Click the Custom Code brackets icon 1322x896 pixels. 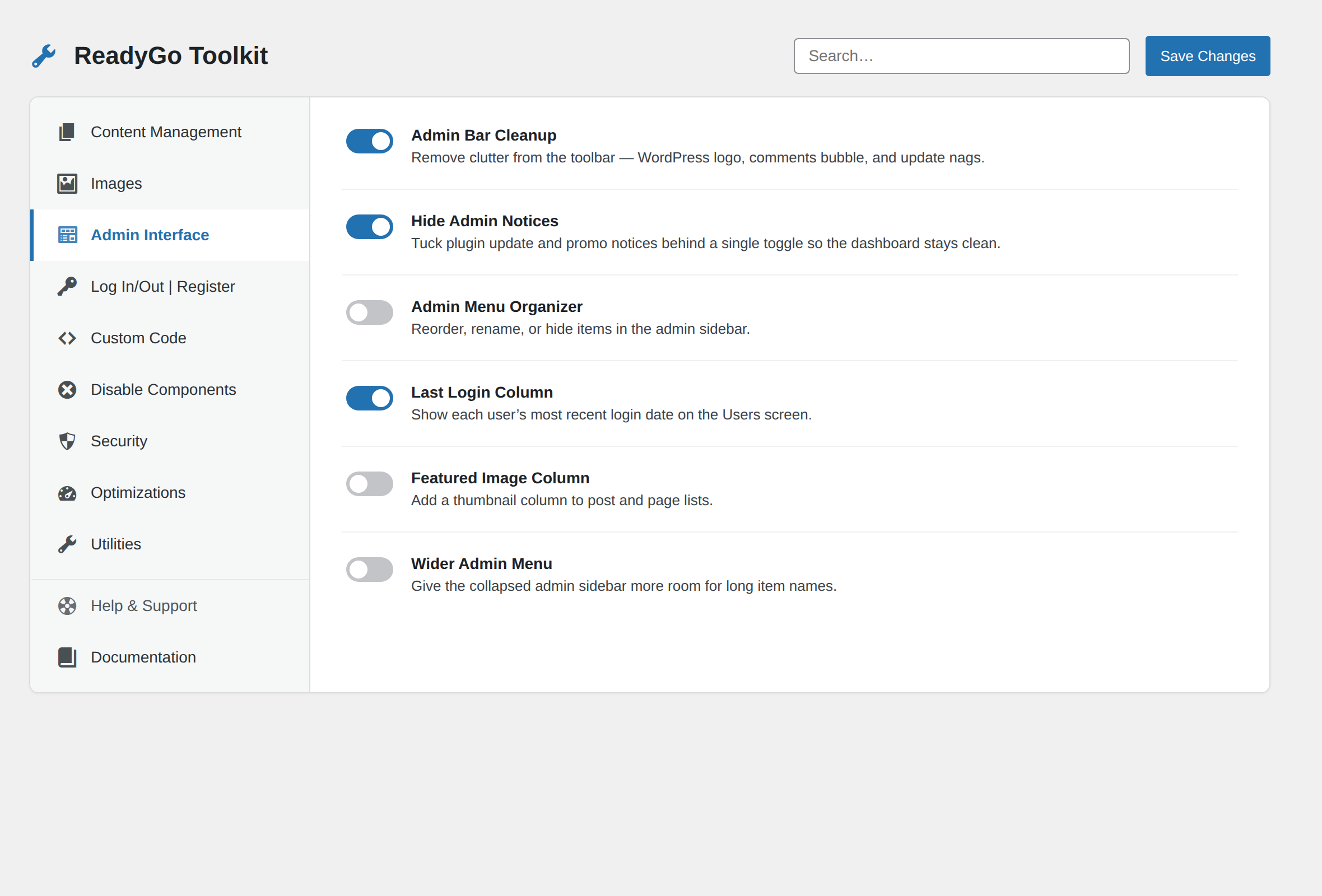pos(67,338)
